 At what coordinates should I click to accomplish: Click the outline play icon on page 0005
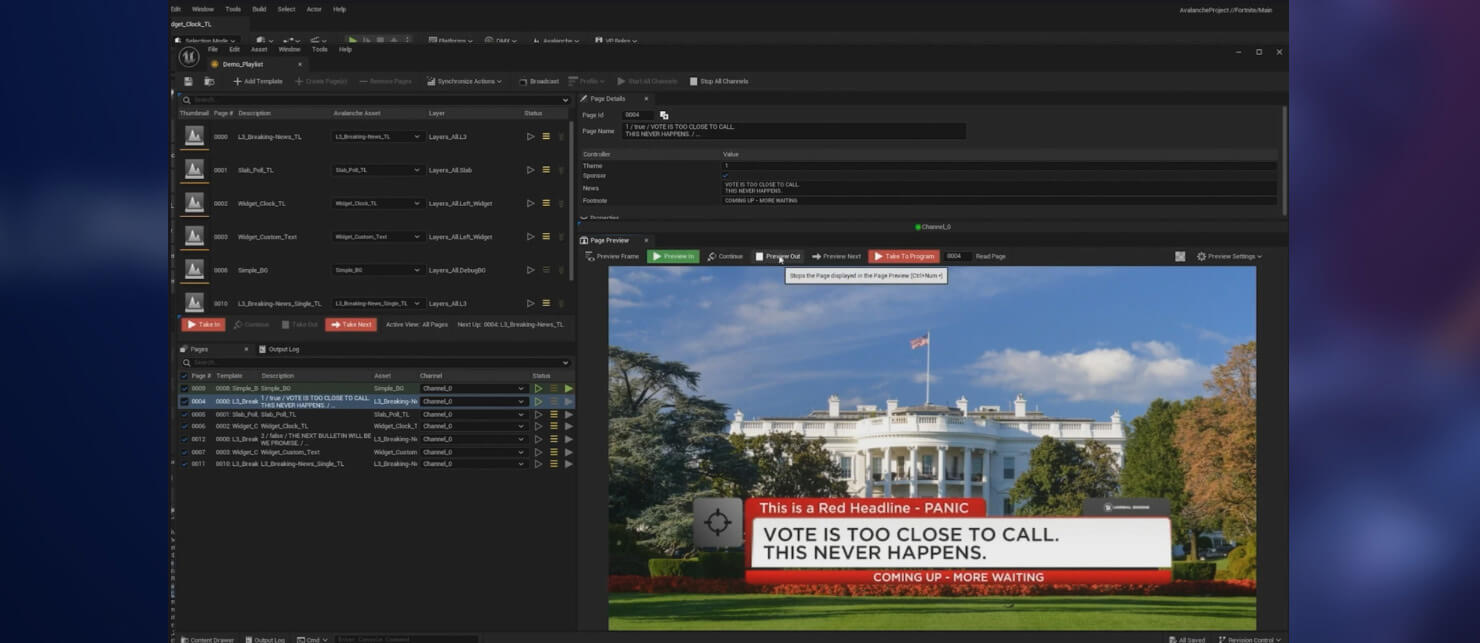coord(538,414)
